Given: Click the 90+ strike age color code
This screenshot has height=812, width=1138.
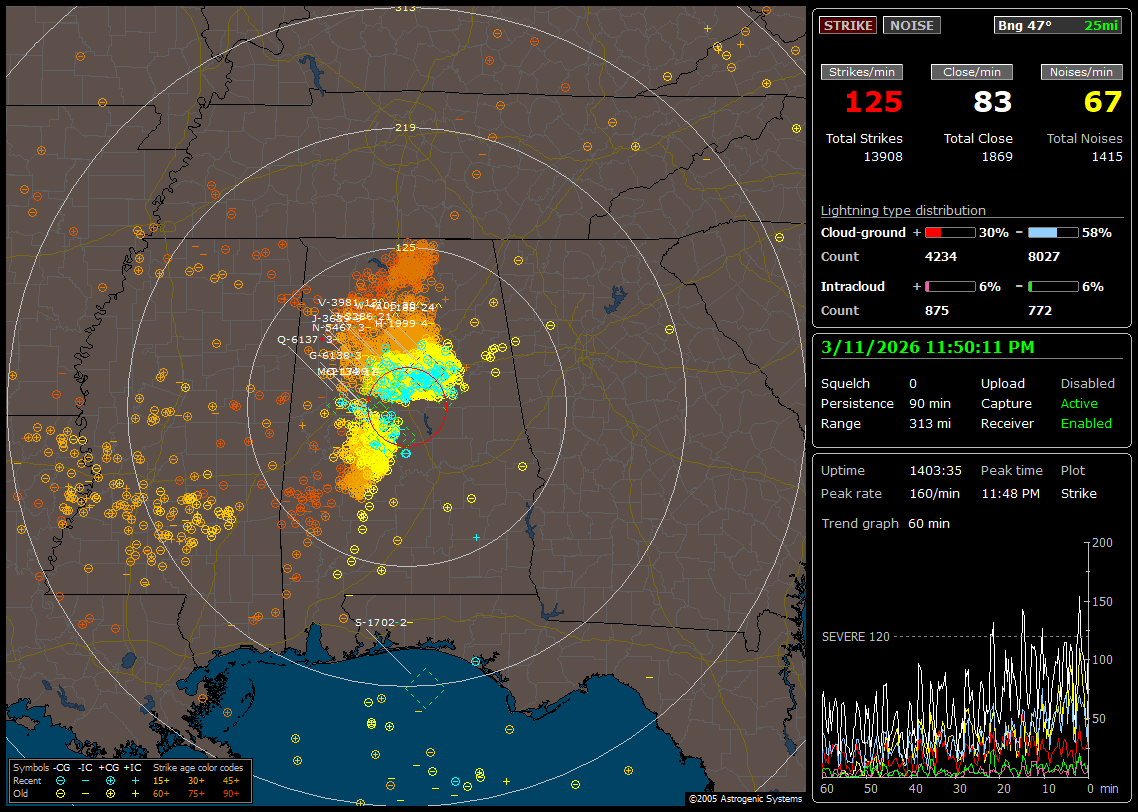Looking at the screenshot, I should 231,792.
